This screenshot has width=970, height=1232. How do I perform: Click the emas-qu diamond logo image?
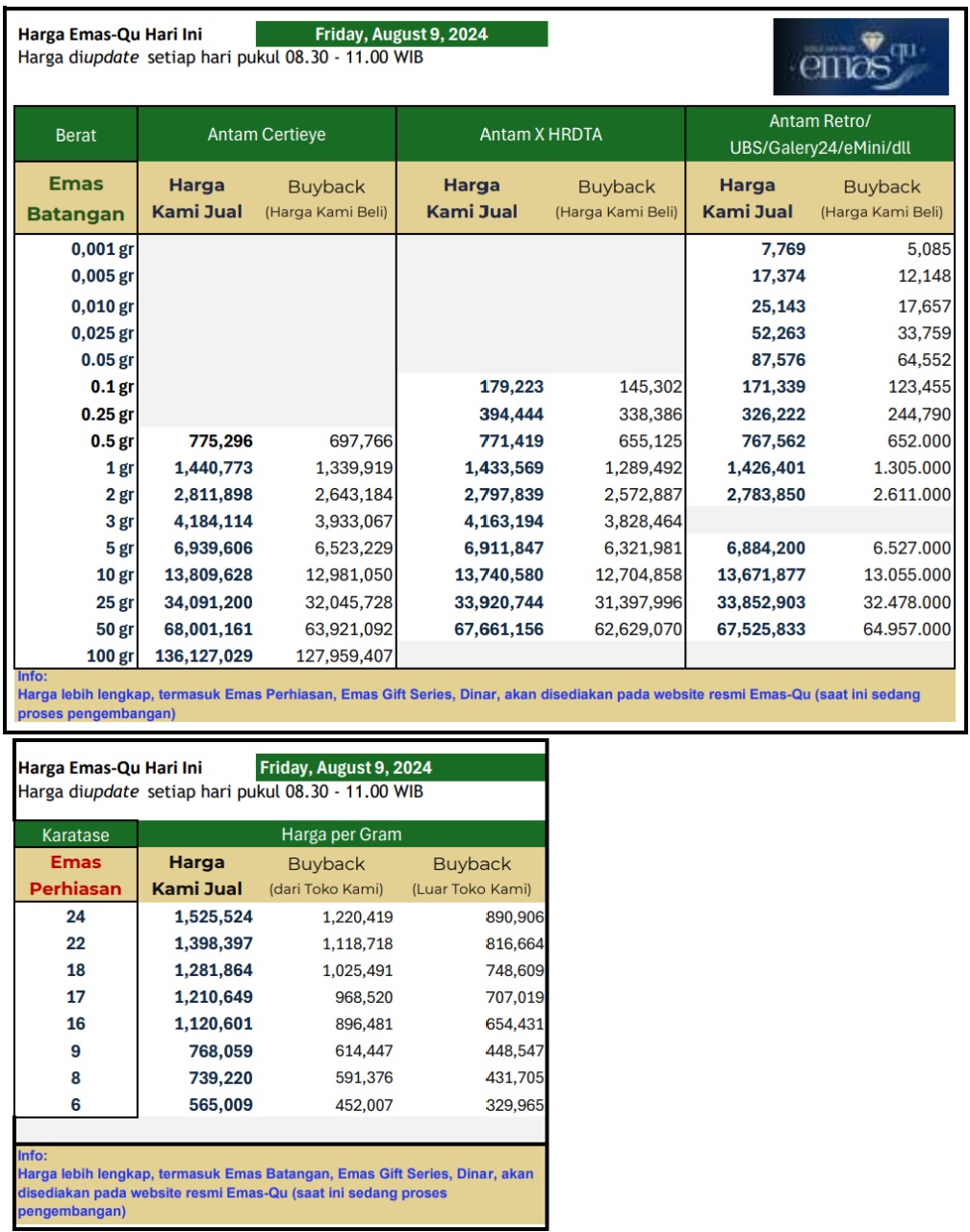click(859, 58)
